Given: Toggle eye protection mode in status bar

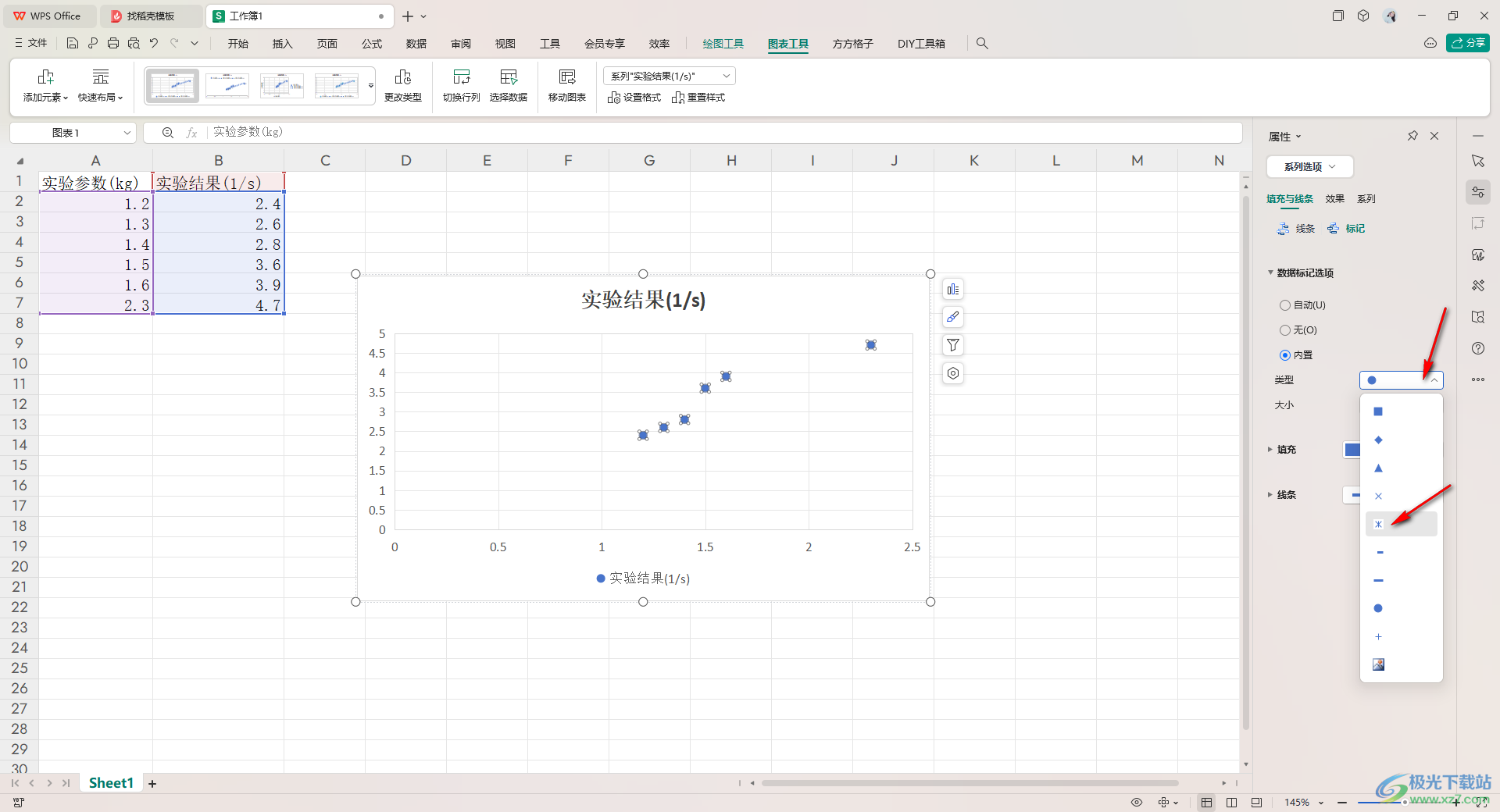Looking at the screenshot, I should tap(1137, 802).
